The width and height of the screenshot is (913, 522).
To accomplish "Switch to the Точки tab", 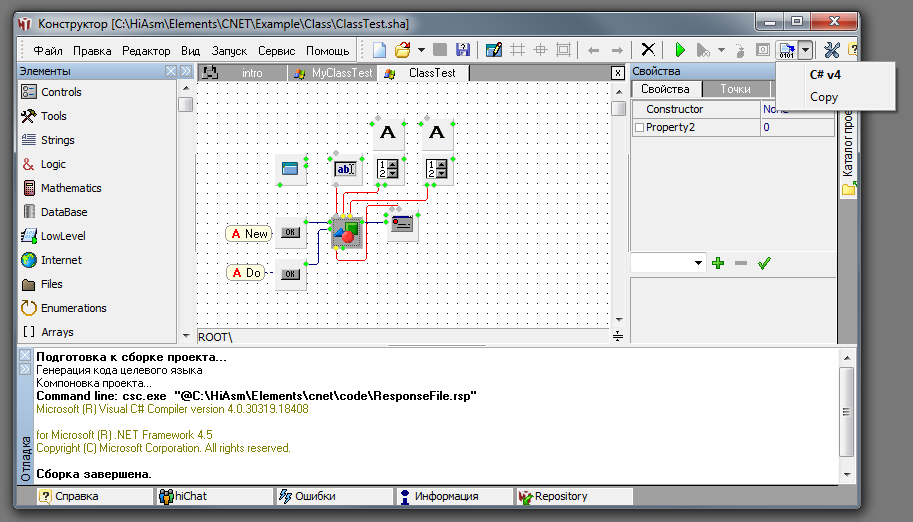I will (x=735, y=89).
